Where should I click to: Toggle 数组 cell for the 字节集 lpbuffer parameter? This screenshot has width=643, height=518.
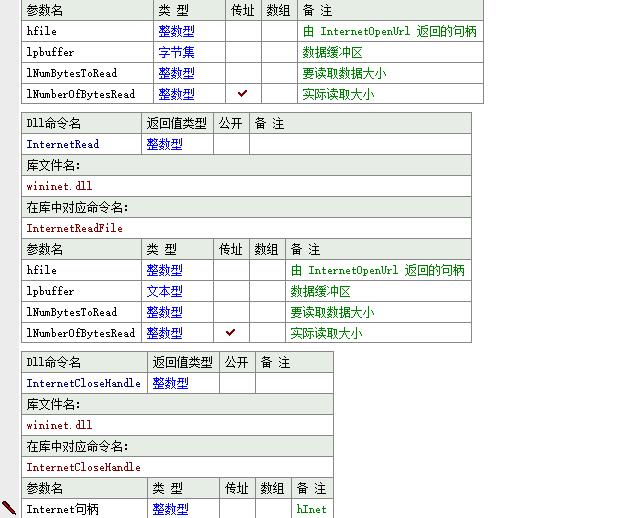(279, 52)
